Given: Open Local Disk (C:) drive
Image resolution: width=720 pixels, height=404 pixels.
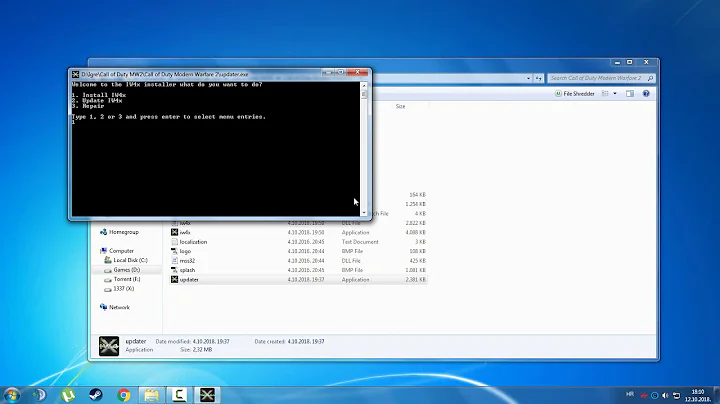Looking at the screenshot, I should (x=126, y=260).
